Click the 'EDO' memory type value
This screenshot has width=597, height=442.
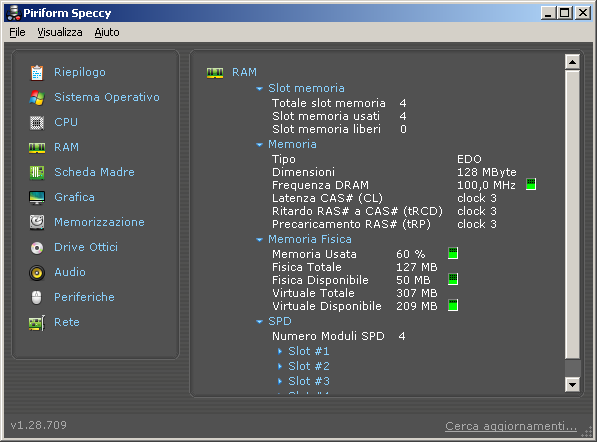pos(469,159)
